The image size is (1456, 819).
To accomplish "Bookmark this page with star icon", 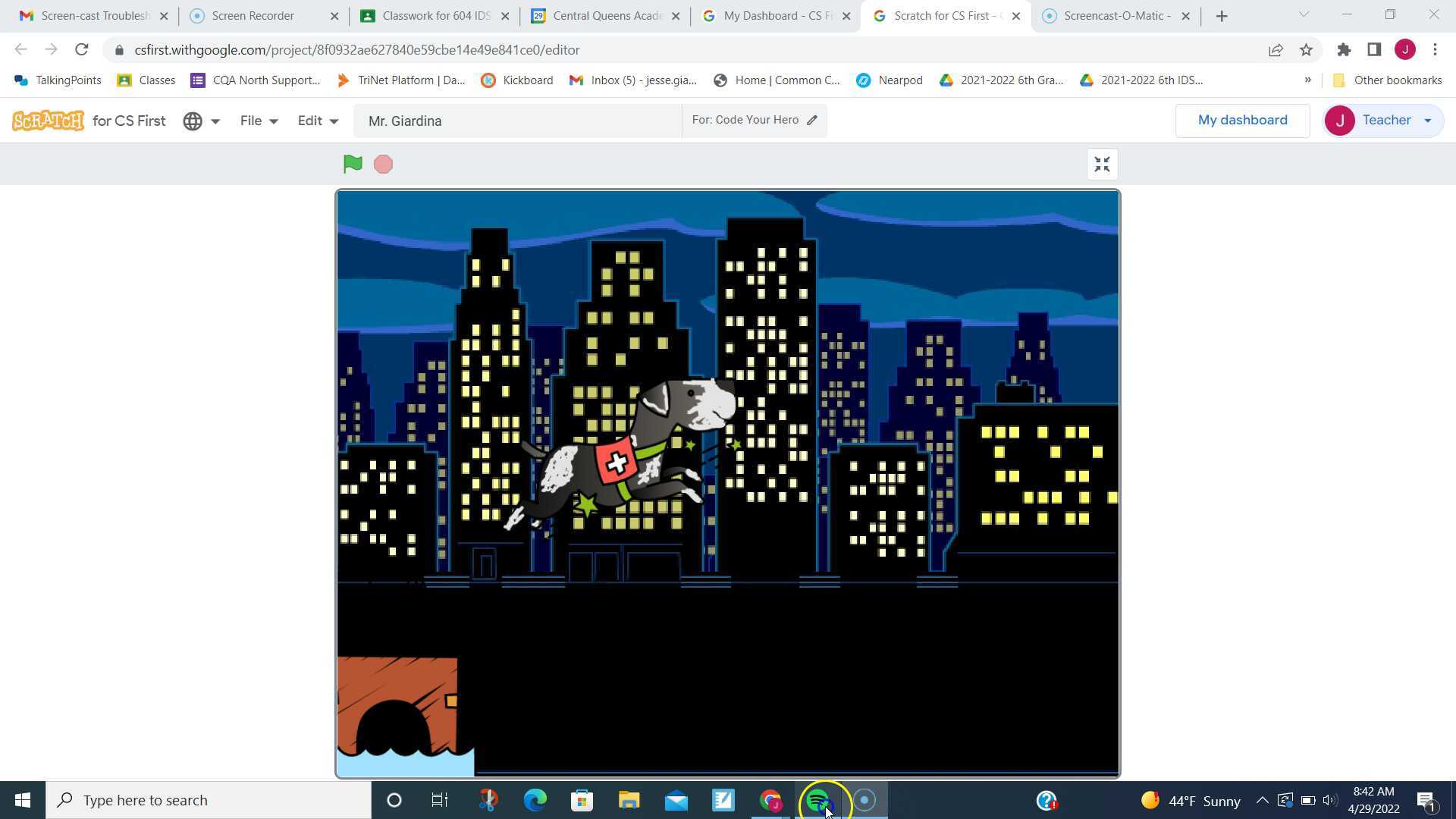I will click(1306, 50).
